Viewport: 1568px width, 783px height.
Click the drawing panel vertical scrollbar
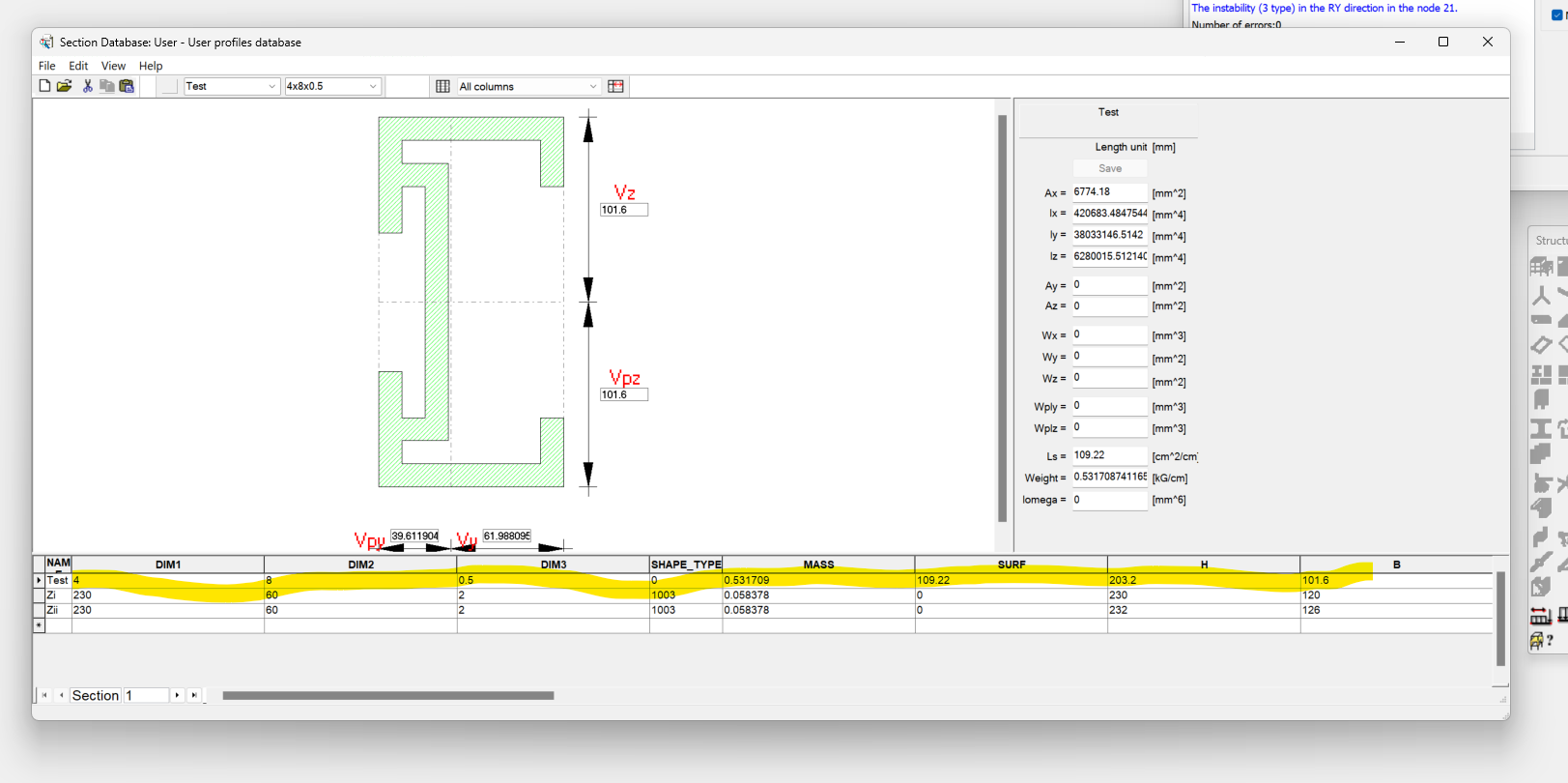(x=1002, y=319)
